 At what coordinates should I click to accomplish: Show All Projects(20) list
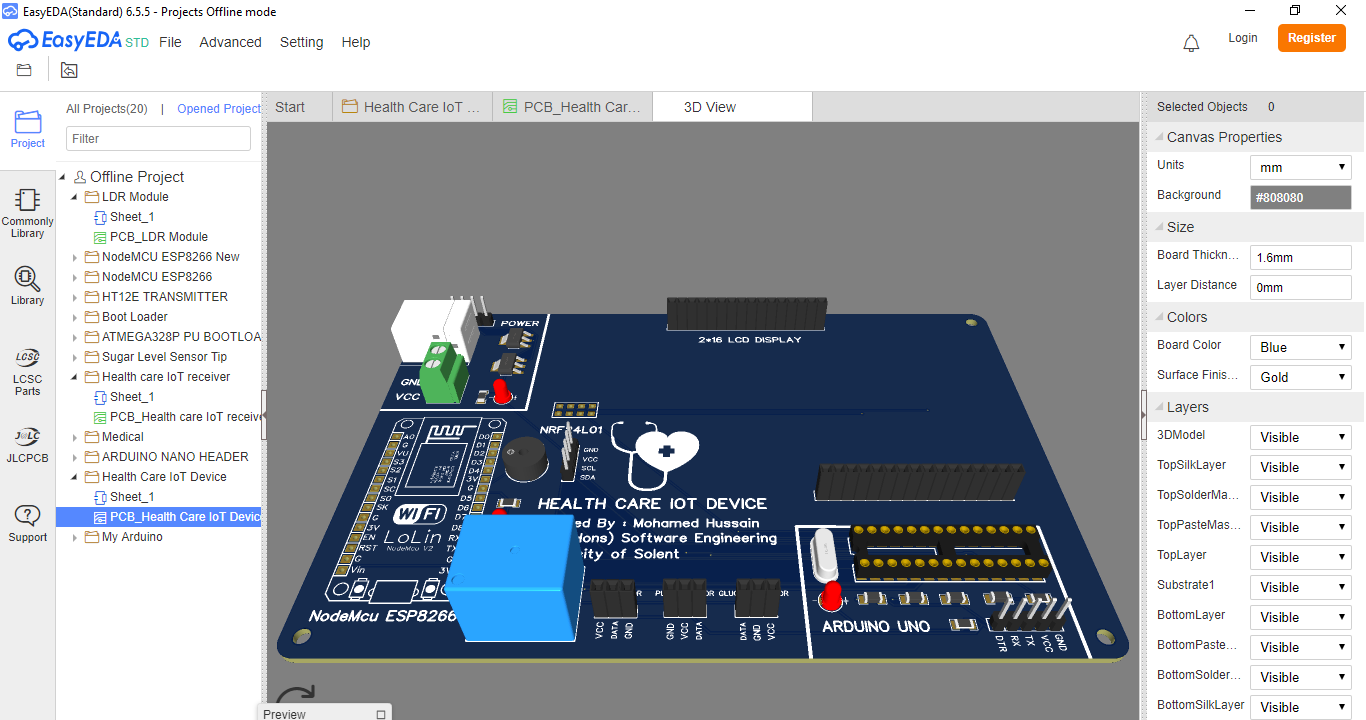(107, 109)
